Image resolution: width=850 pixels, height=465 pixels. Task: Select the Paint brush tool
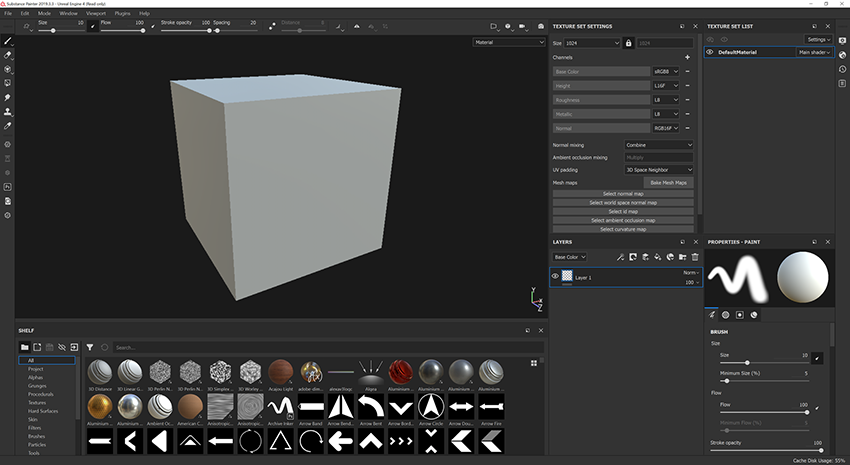[x=8, y=41]
